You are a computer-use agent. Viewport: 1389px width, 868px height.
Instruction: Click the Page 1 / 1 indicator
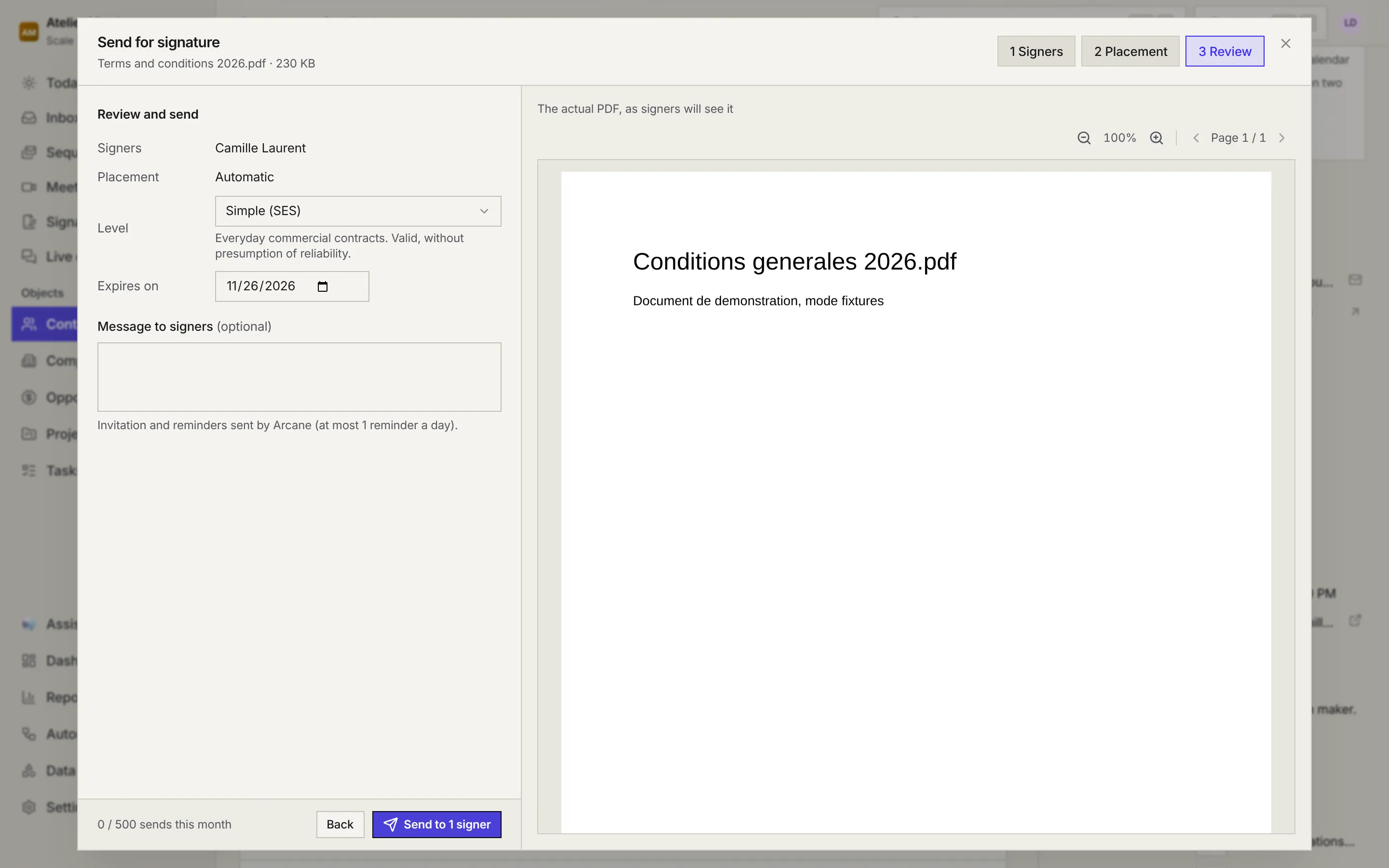coord(1238,138)
